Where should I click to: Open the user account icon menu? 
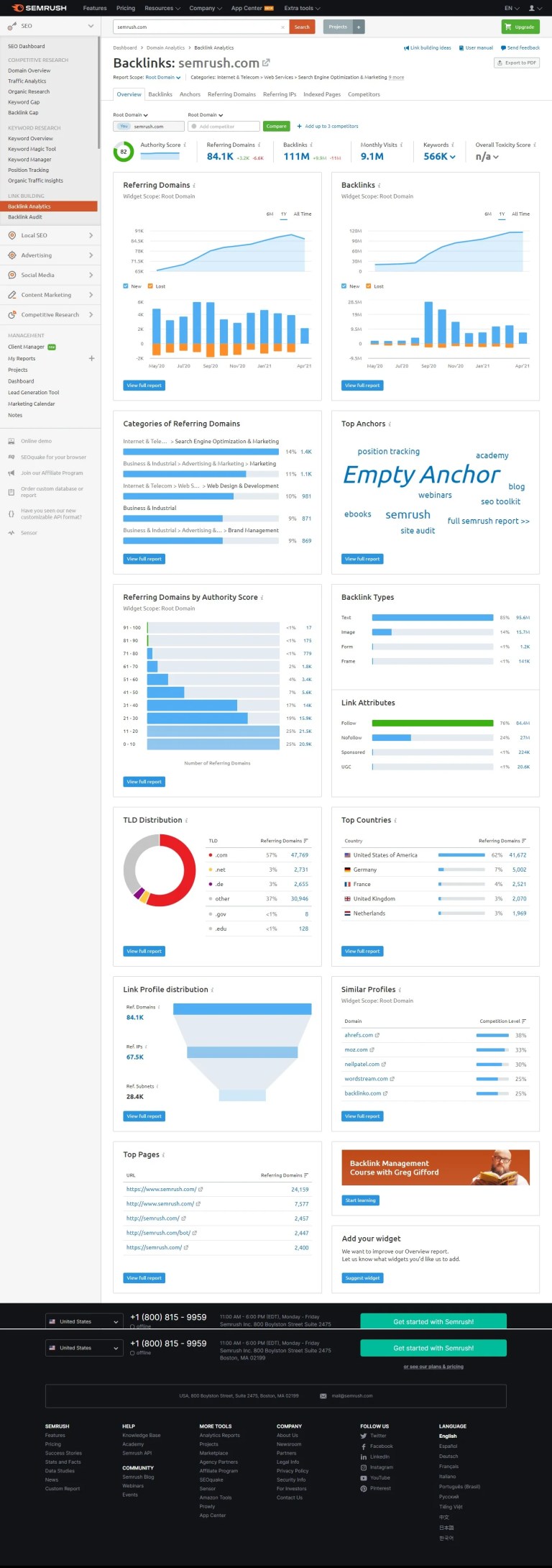tap(533, 8)
